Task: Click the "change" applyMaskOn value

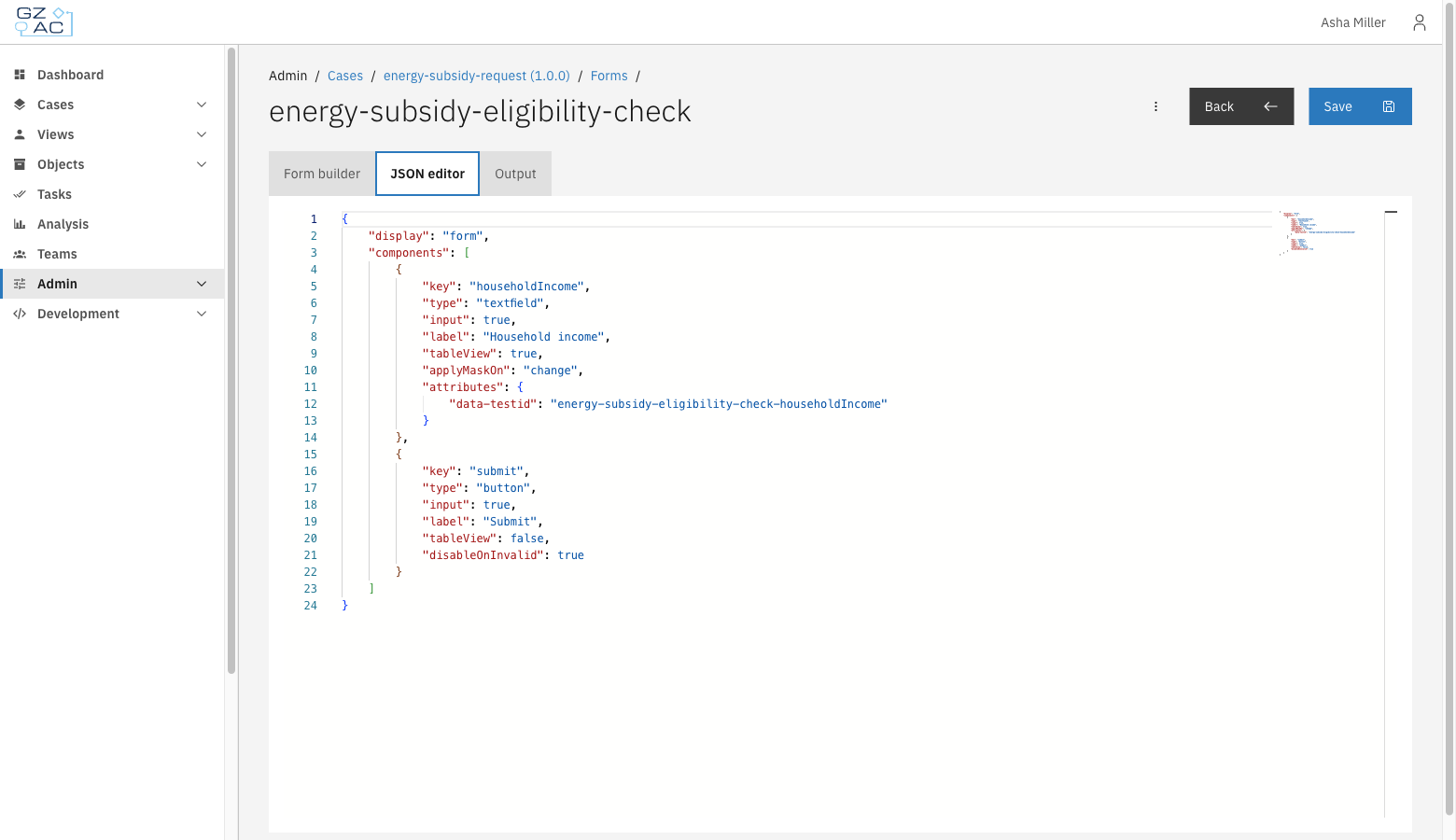Action: pos(550,371)
